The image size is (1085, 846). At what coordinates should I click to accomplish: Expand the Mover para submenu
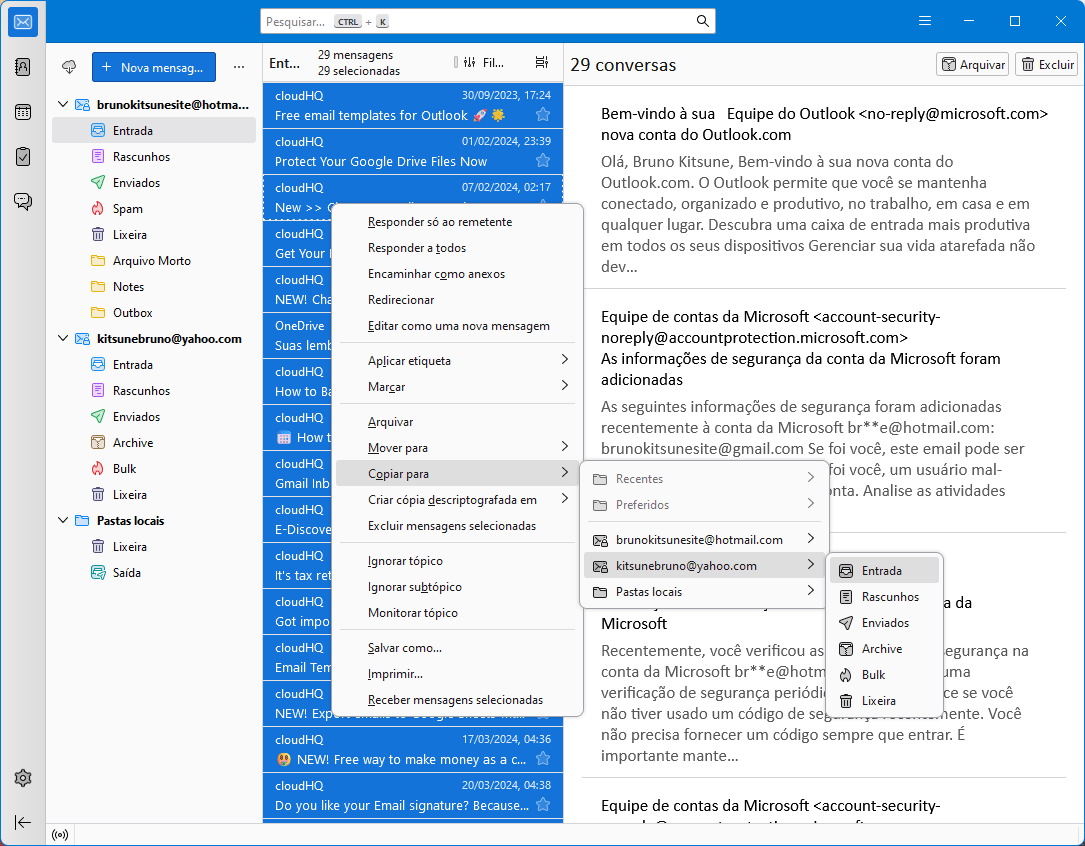[x=457, y=448]
